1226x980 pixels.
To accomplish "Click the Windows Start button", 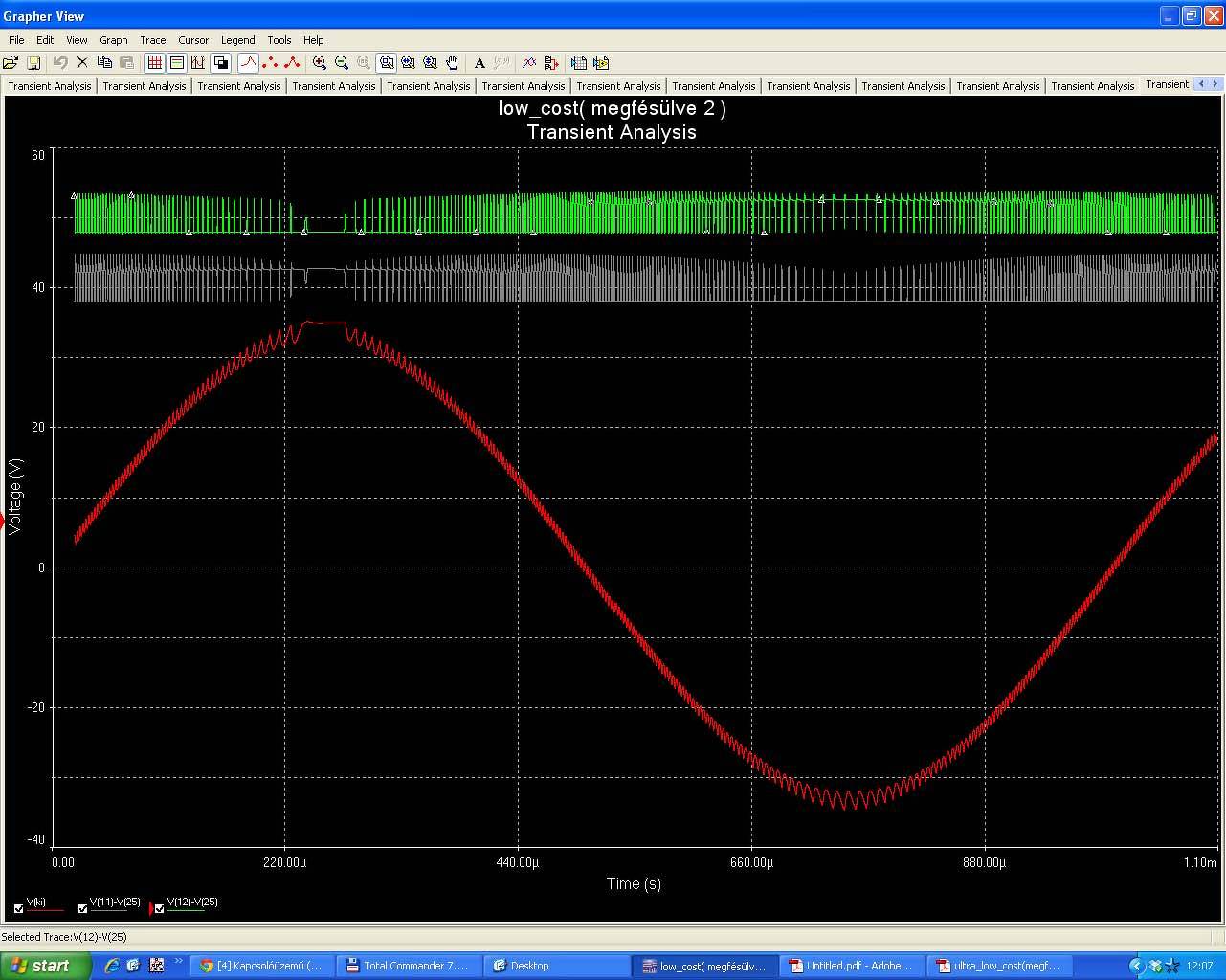I will [46, 966].
